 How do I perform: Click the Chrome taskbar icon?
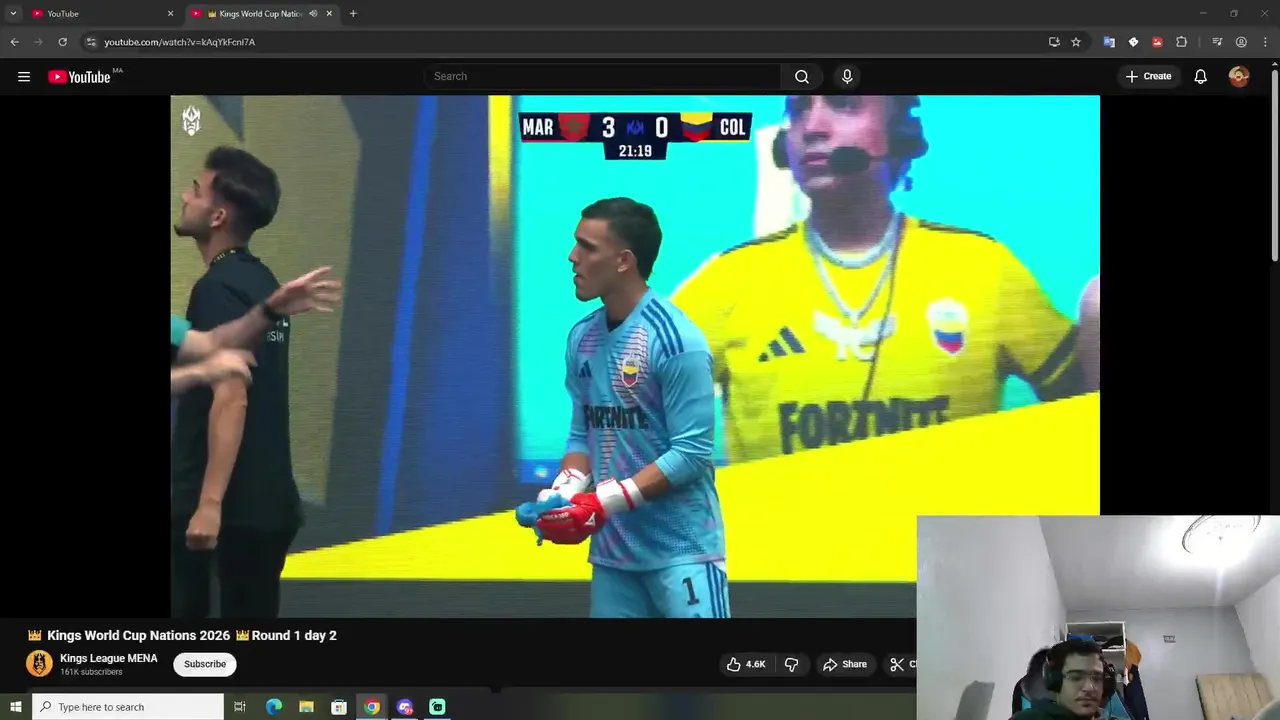tap(372, 707)
